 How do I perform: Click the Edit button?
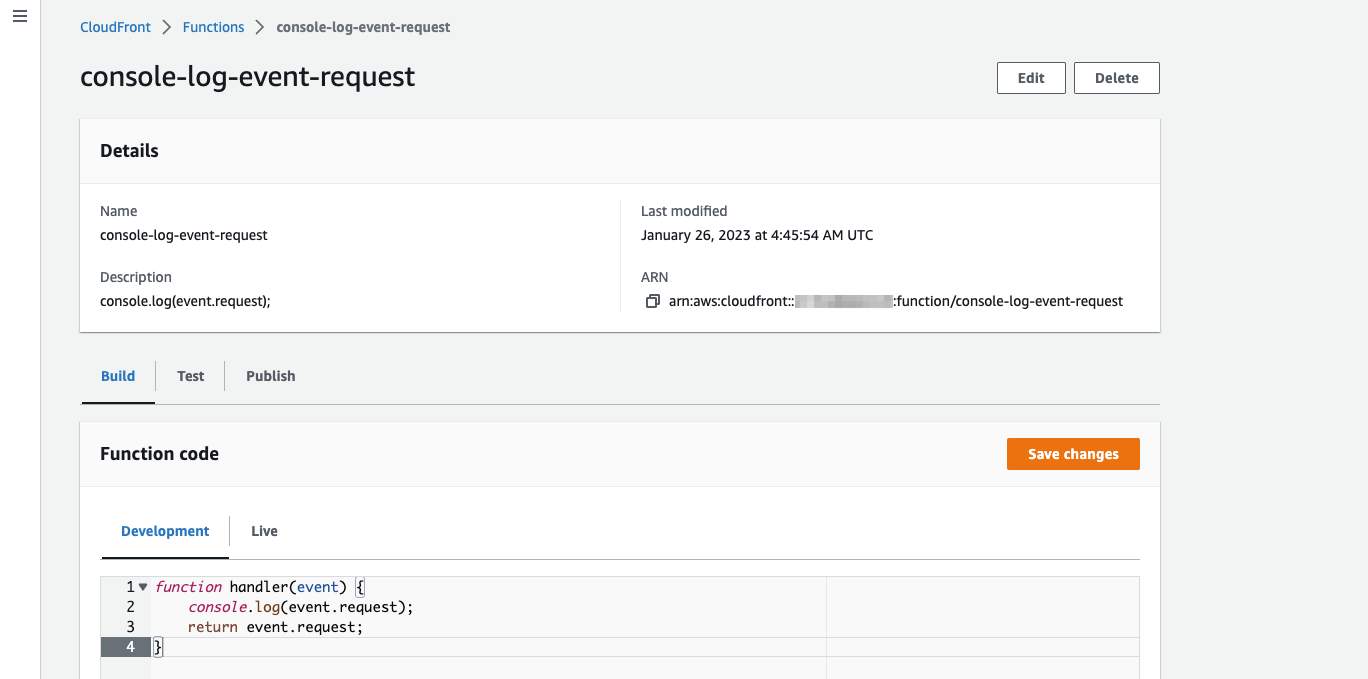pyautogui.click(x=1031, y=78)
